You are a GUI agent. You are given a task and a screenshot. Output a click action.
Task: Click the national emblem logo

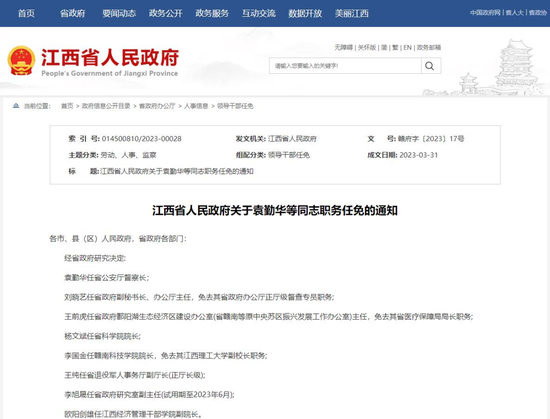21,61
